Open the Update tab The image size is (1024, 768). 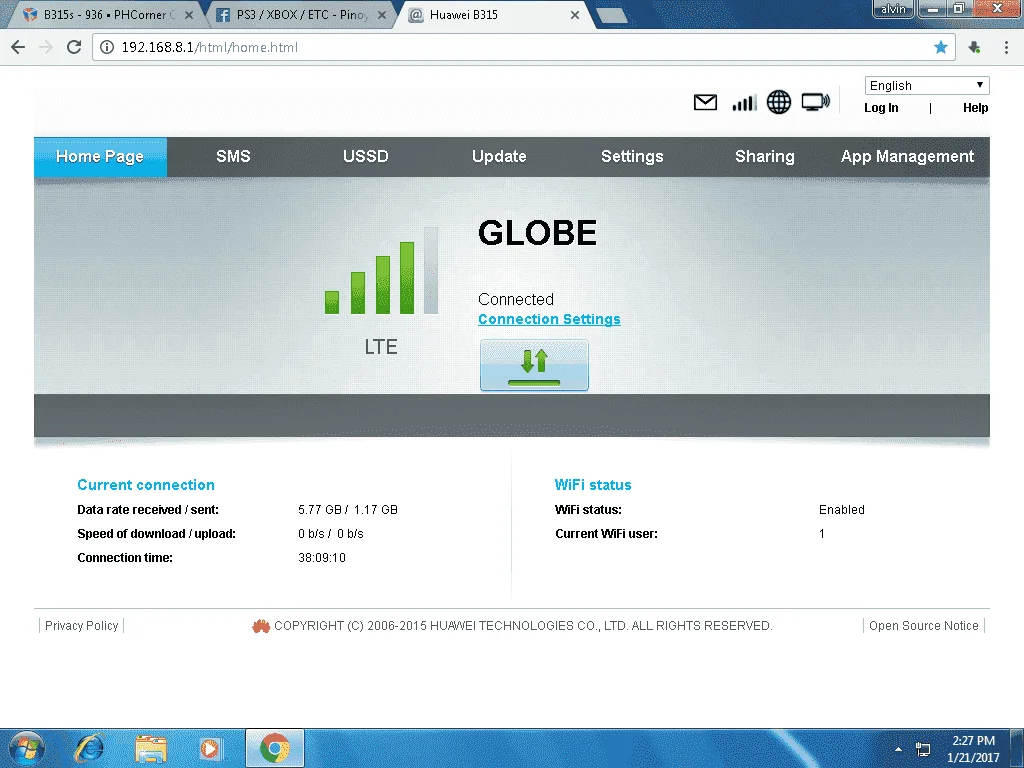499,157
